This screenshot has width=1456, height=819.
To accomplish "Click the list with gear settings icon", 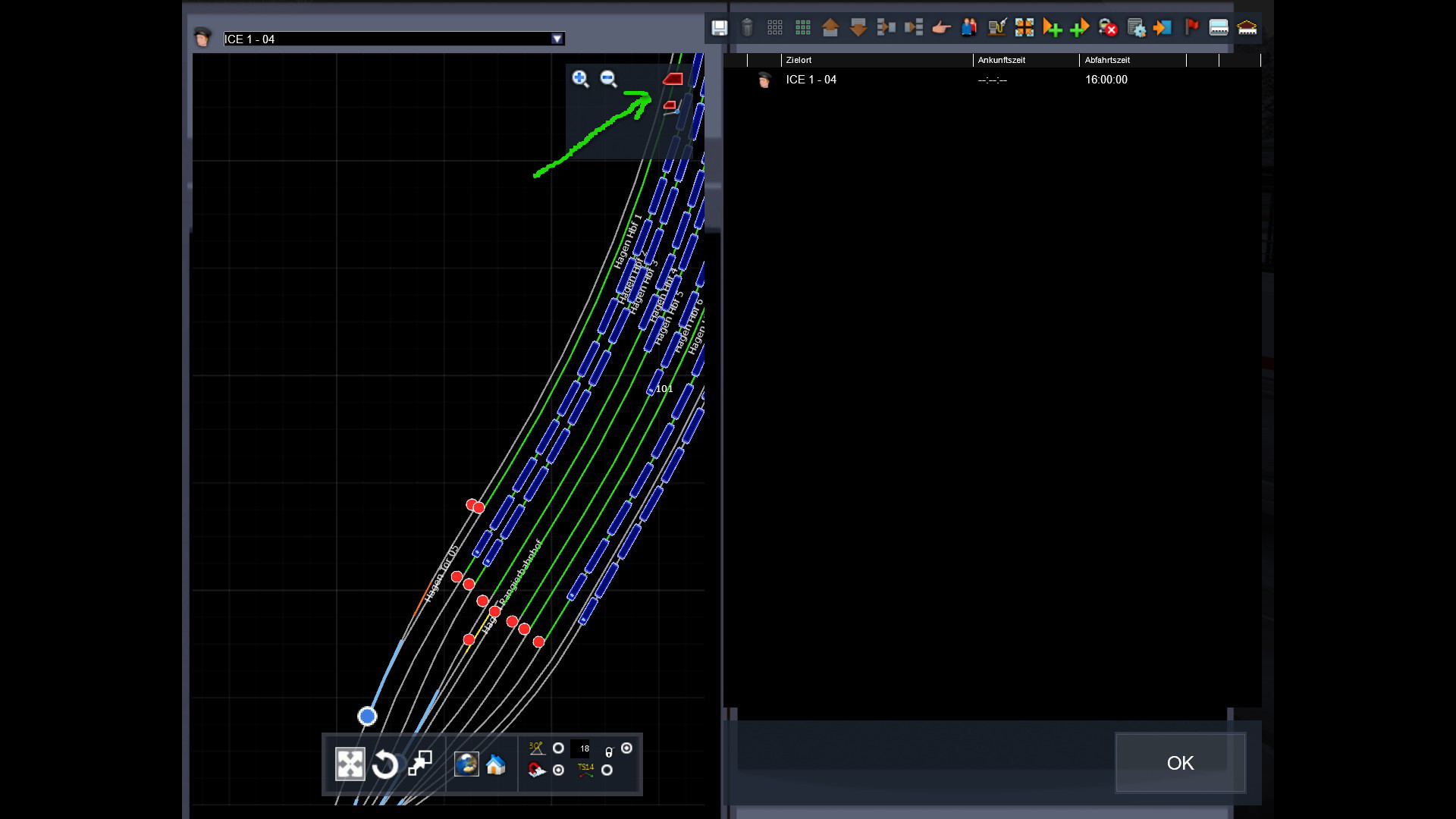I will coord(1136,28).
